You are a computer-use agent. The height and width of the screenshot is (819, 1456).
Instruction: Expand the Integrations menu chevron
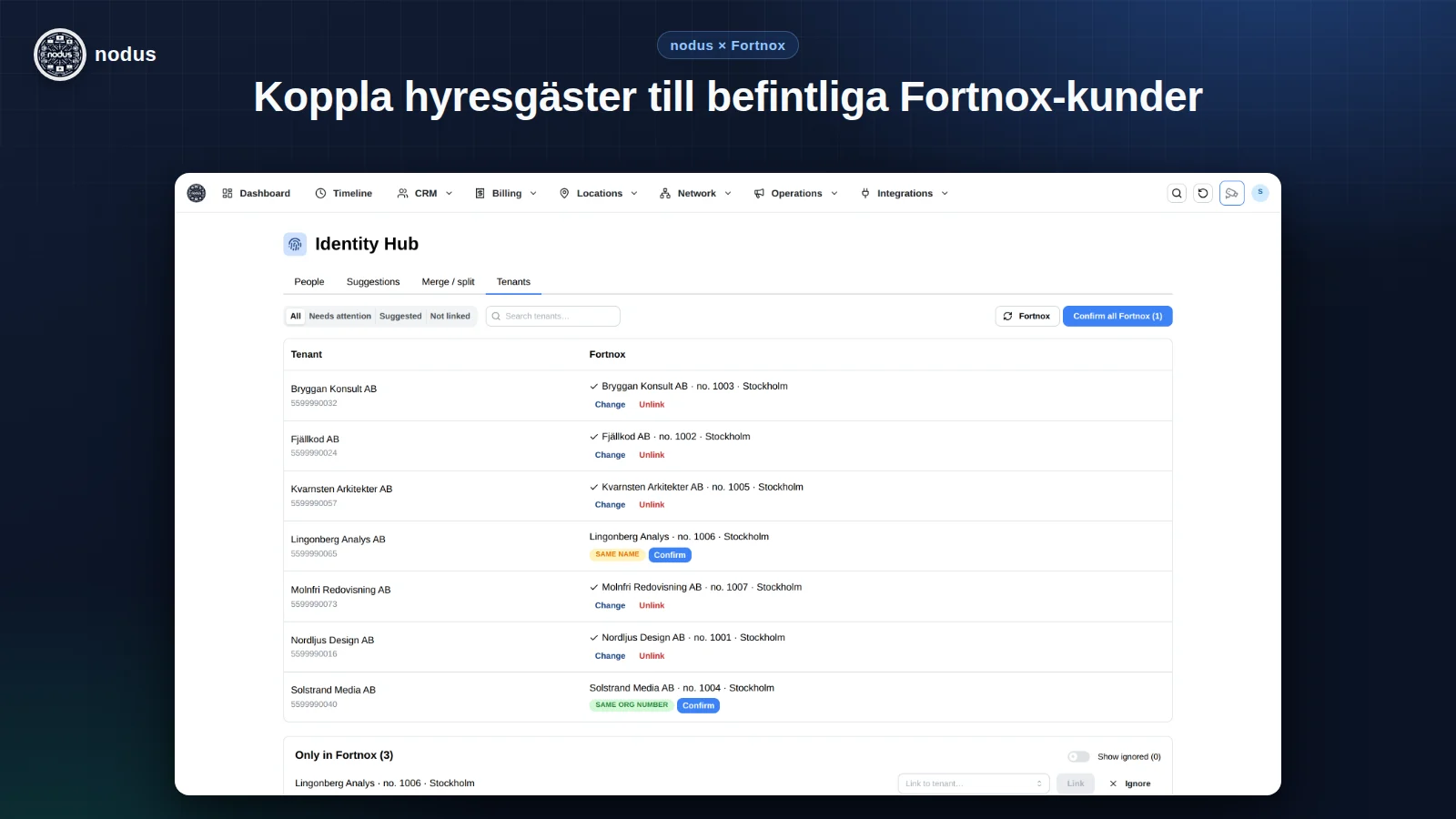[x=945, y=193]
